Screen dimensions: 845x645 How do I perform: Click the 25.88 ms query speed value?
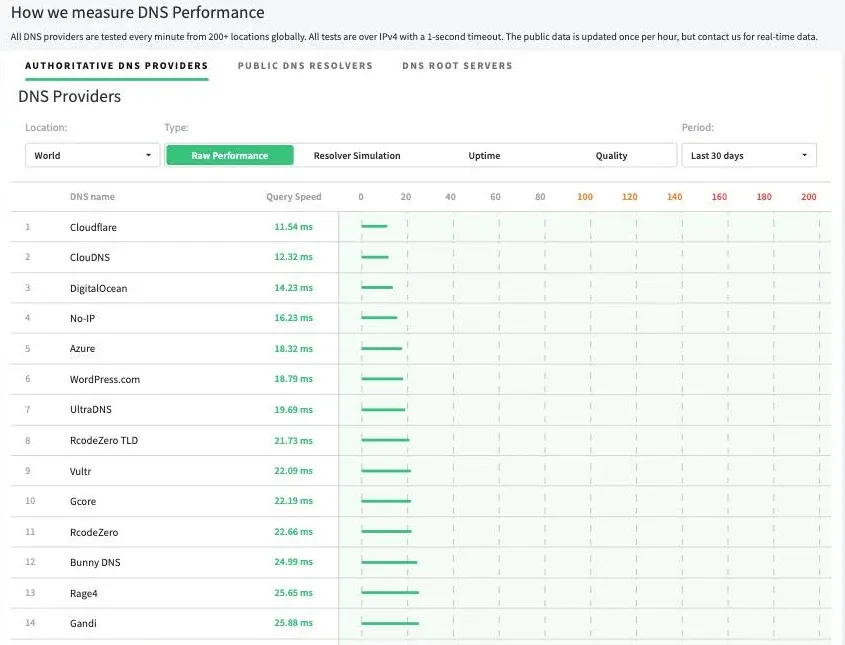(x=293, y=622)
